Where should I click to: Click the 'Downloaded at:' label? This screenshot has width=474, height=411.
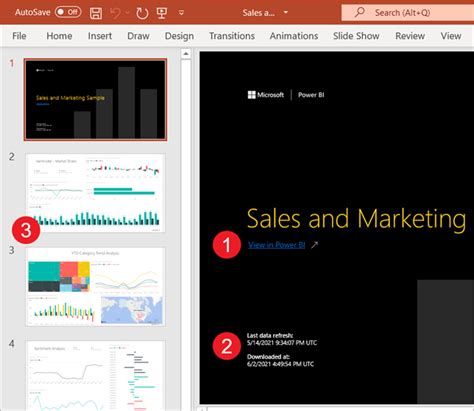pyautogui.click(x=268, y=357)
